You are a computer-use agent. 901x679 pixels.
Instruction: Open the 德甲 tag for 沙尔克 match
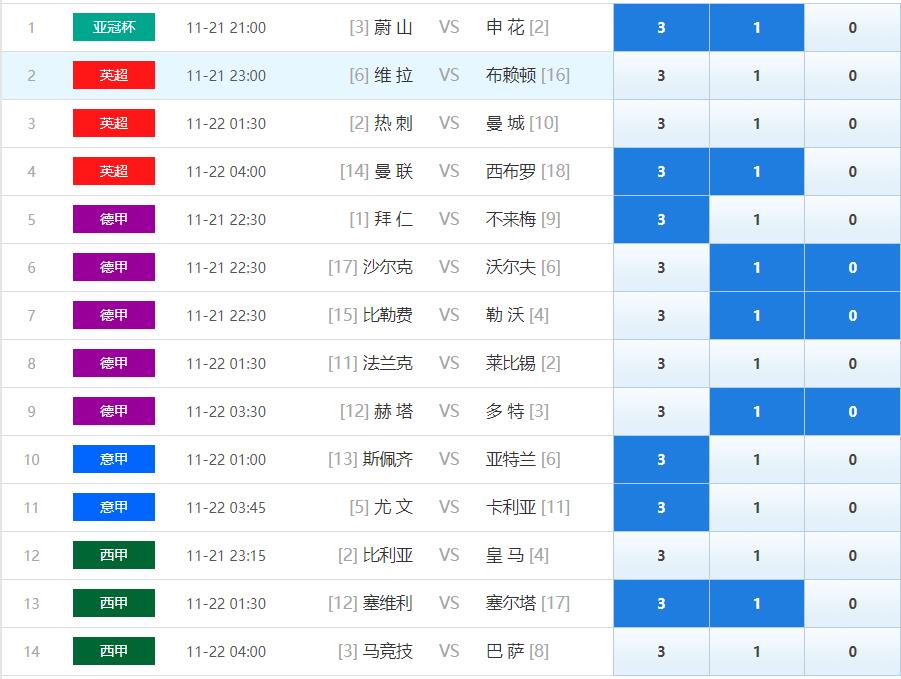[x=114, y=267]
